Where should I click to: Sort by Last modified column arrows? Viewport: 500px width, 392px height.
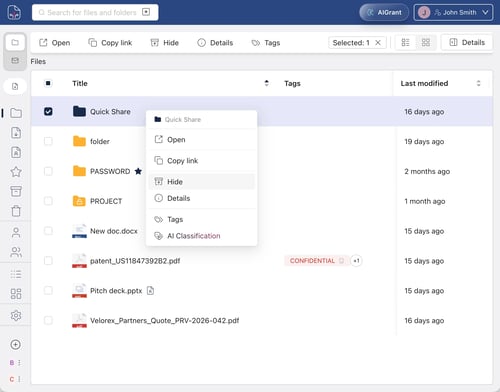pos(479,83)
